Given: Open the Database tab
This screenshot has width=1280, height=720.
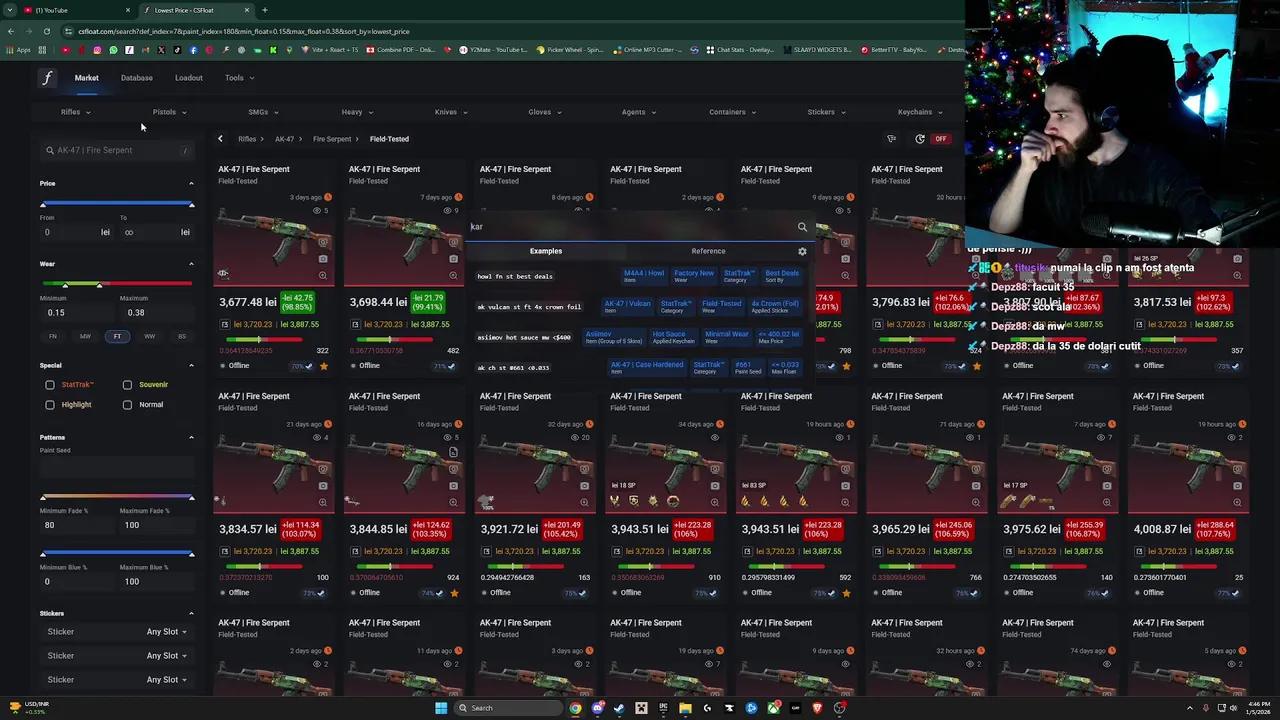Looking at the screenshot, I should pos(137,78).
